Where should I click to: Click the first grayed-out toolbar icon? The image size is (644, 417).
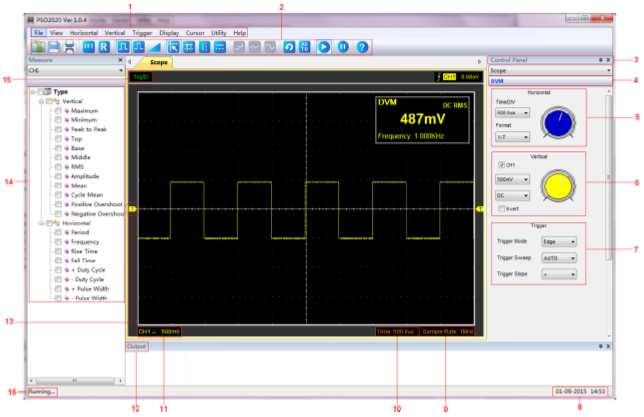tap(239, 47)
